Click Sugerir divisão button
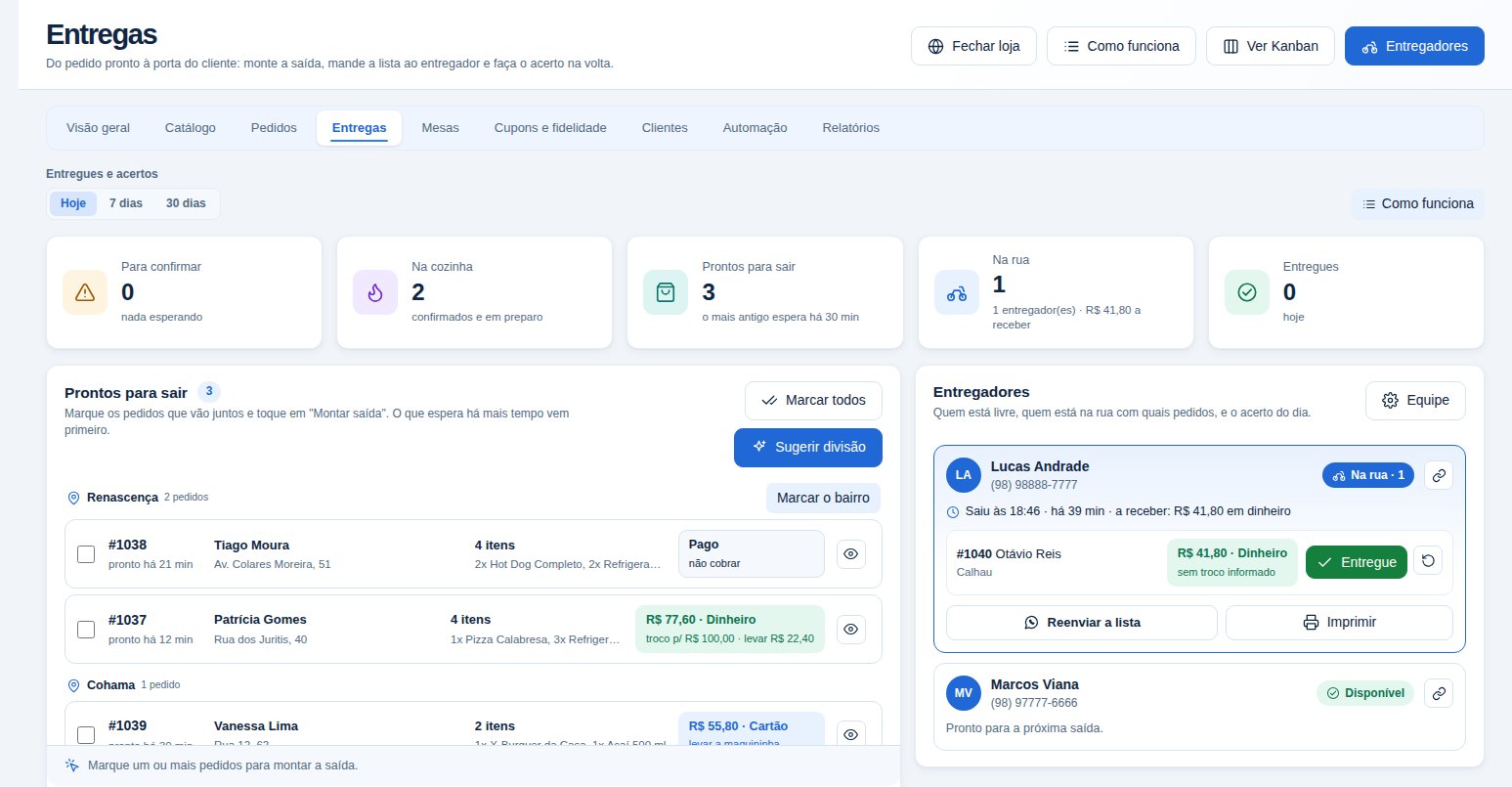Screen dimensions: 1512x787 (808, 448)
